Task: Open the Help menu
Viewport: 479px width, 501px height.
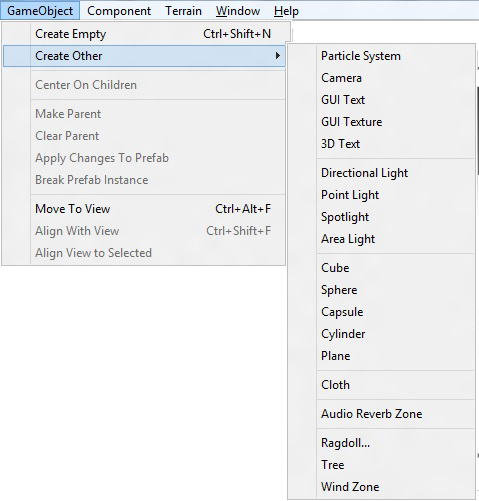Action: [x=286, y=11]
